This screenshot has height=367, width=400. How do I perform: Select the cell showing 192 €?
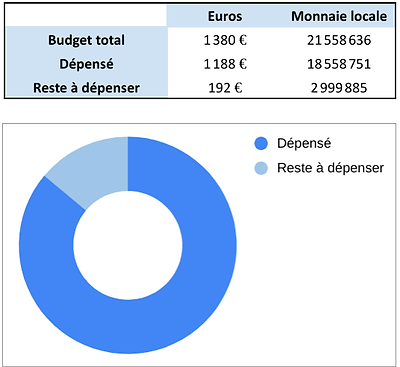pos(225,88)
